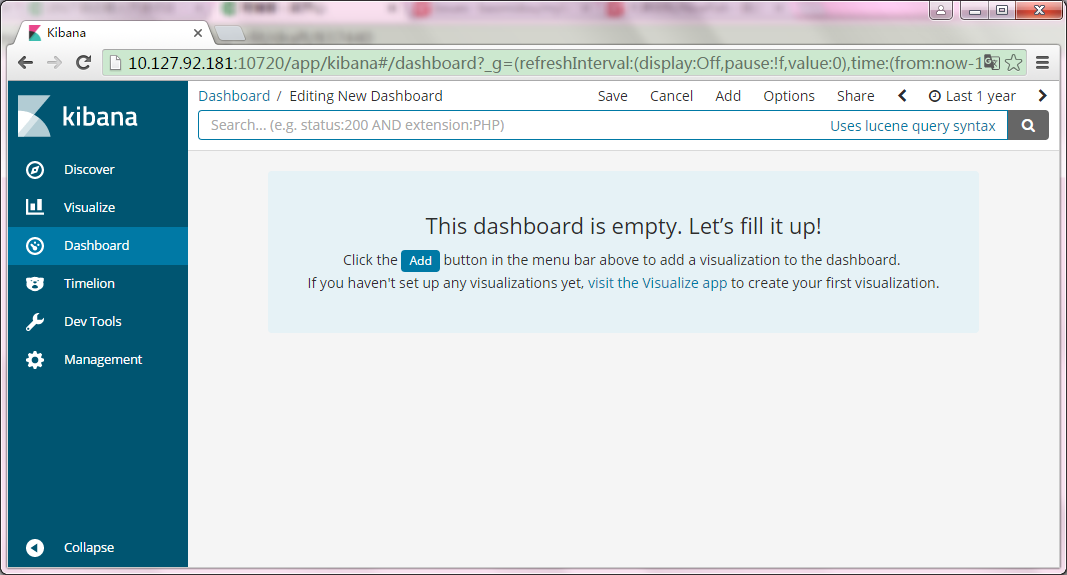
Task: Click the Kibana logo in sidebar
Action: (x=78, y=116)
